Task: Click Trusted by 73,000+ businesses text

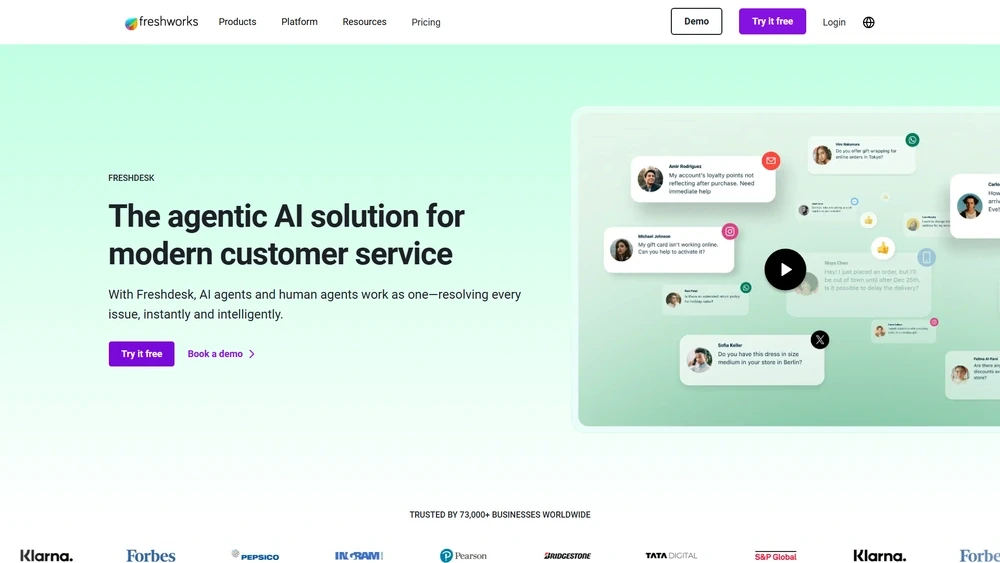Action: coord(500,515)
